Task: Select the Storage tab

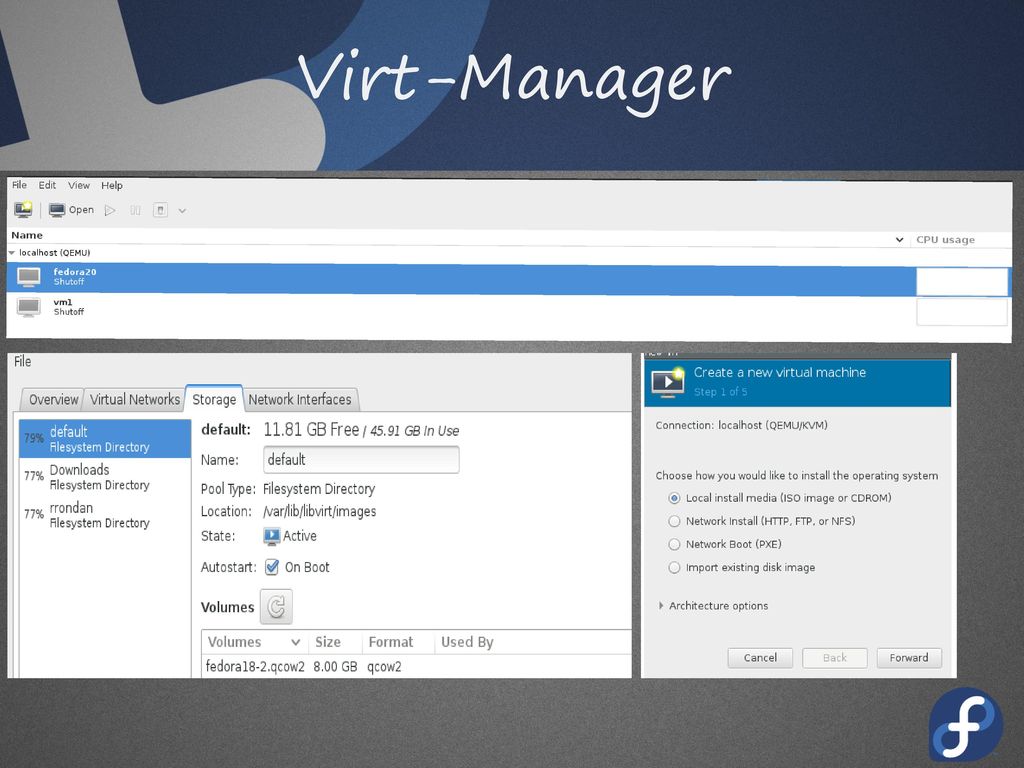Action: point(214,400)
